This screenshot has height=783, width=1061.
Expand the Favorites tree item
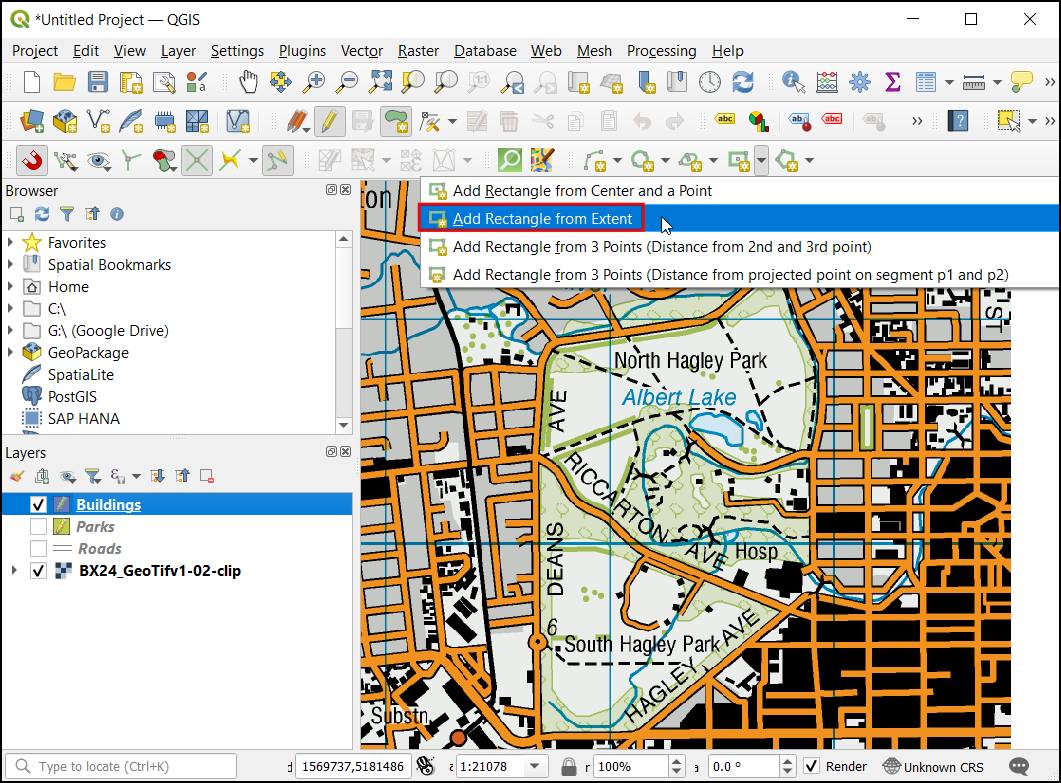point(11,243)
